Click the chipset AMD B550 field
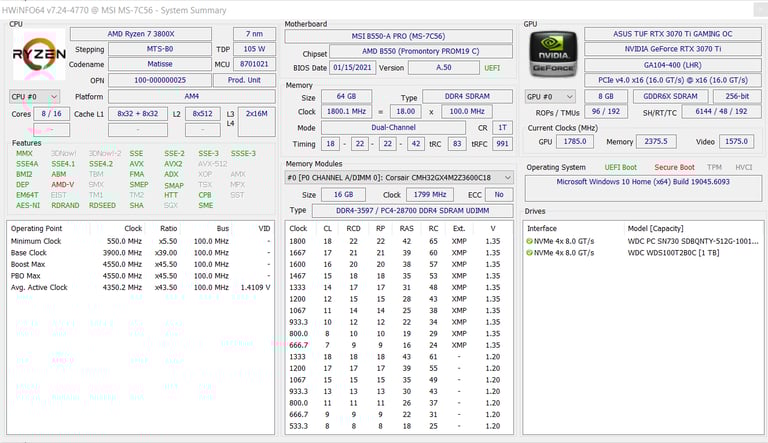This screenshot has width=768, height=443. [x=421, y=51]
